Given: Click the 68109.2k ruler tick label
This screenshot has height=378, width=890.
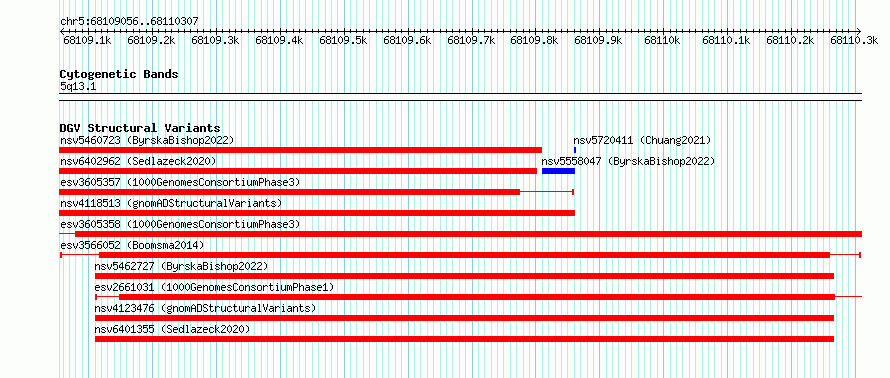Looking at the screenshot, I should pyautogui.click(x=151, y=40).
